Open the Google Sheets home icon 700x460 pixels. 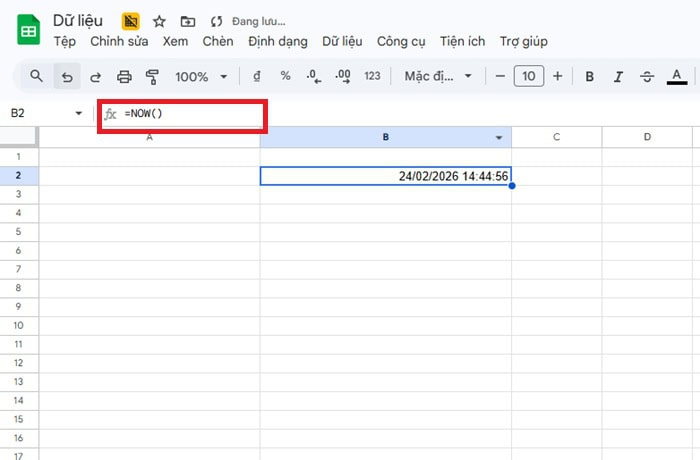coord(27,31)
